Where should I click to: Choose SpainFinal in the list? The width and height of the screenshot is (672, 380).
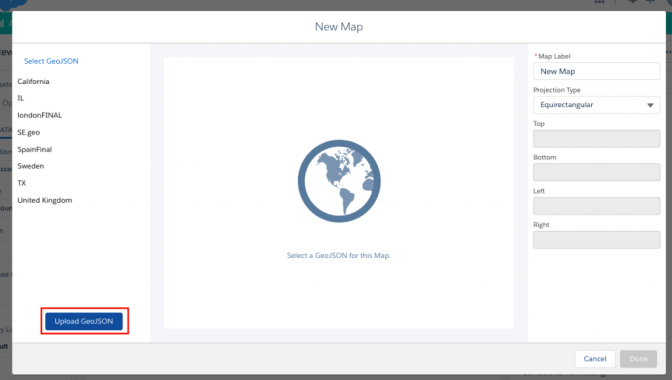point(35,150)
